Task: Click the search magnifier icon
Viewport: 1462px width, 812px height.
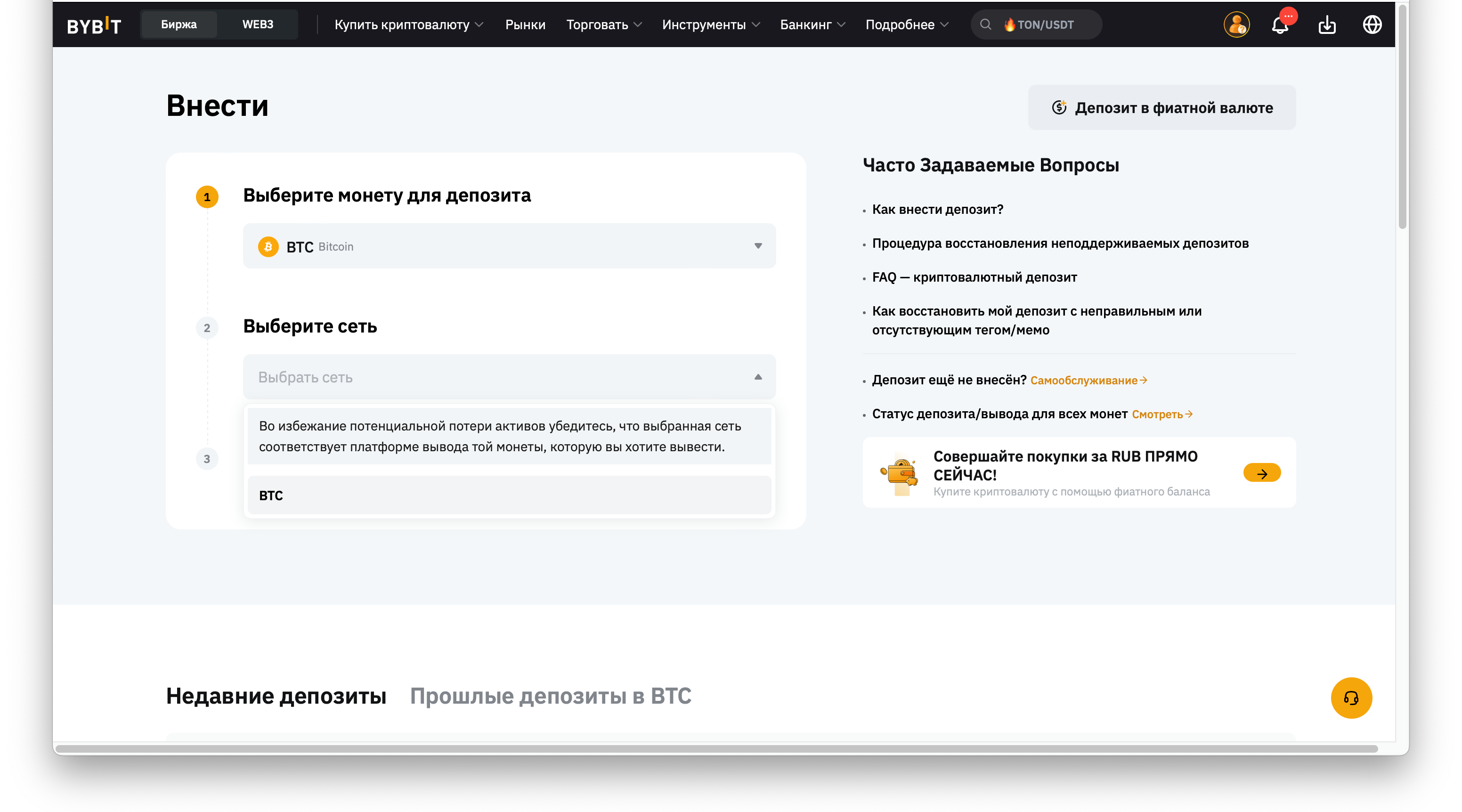Action: (986, 25)
